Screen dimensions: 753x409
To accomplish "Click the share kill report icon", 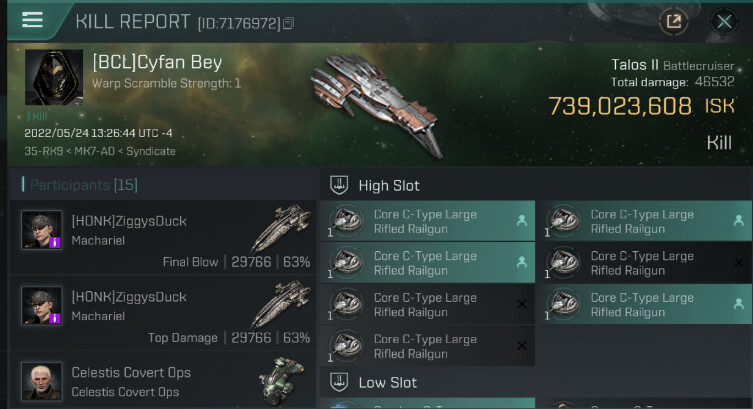I will (673, 21).
